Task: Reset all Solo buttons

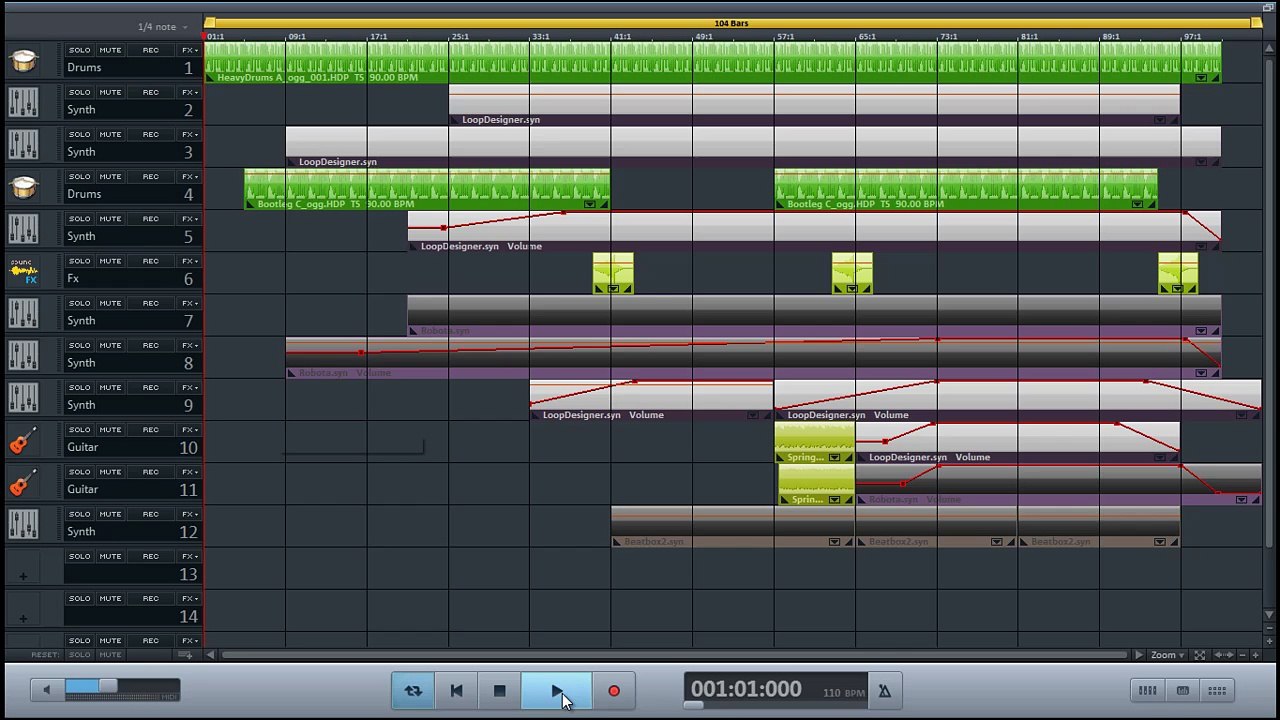Action: 79,655
